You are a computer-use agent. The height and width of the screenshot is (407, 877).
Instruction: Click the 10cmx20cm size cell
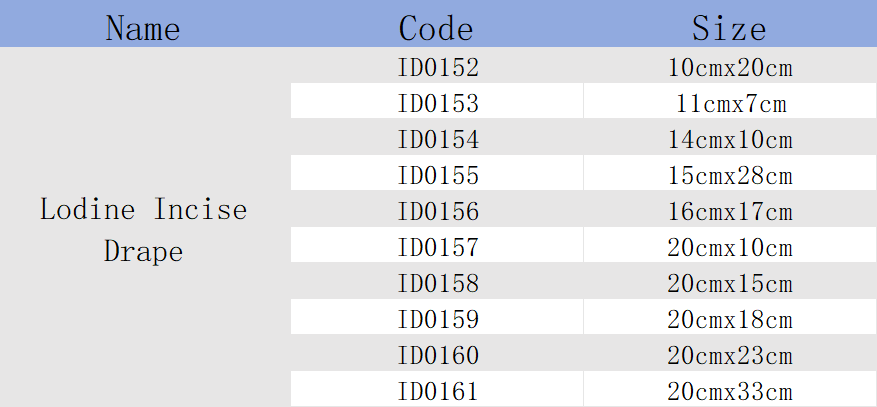click(x=730, y=65)
